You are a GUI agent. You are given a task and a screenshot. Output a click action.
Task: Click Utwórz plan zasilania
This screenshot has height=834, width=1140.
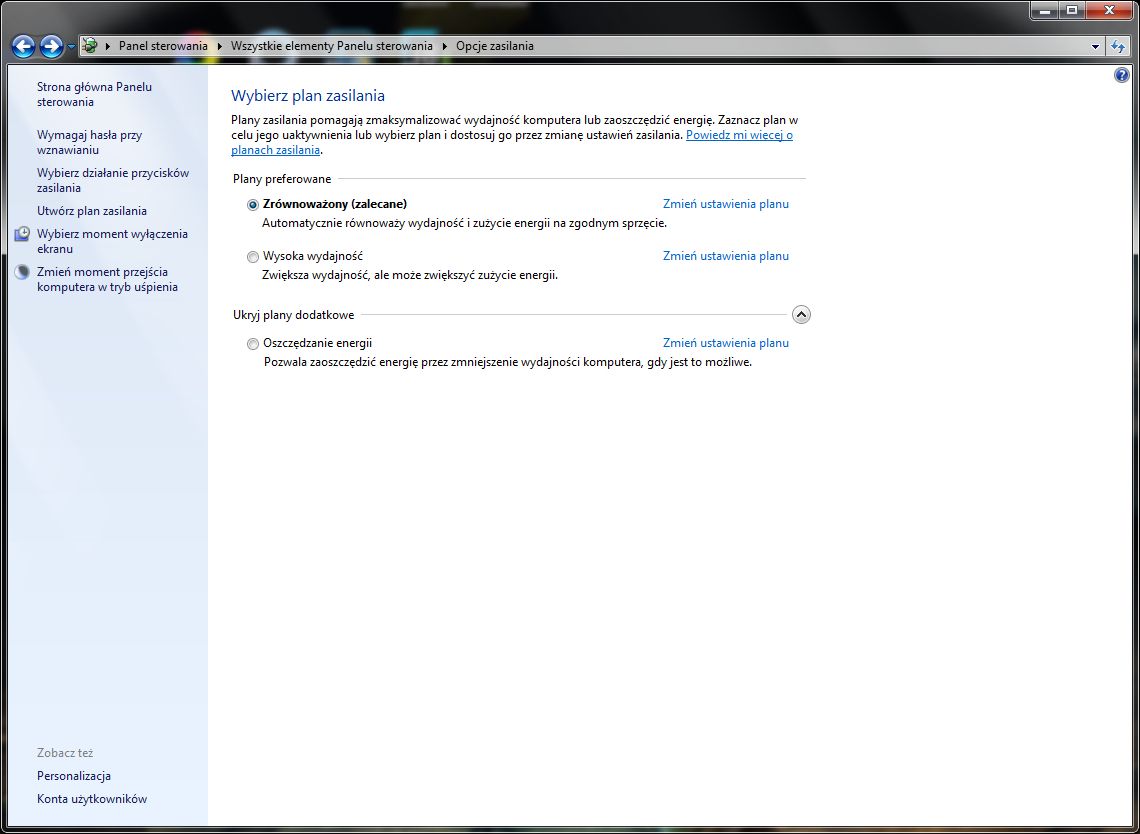(92, 211)
